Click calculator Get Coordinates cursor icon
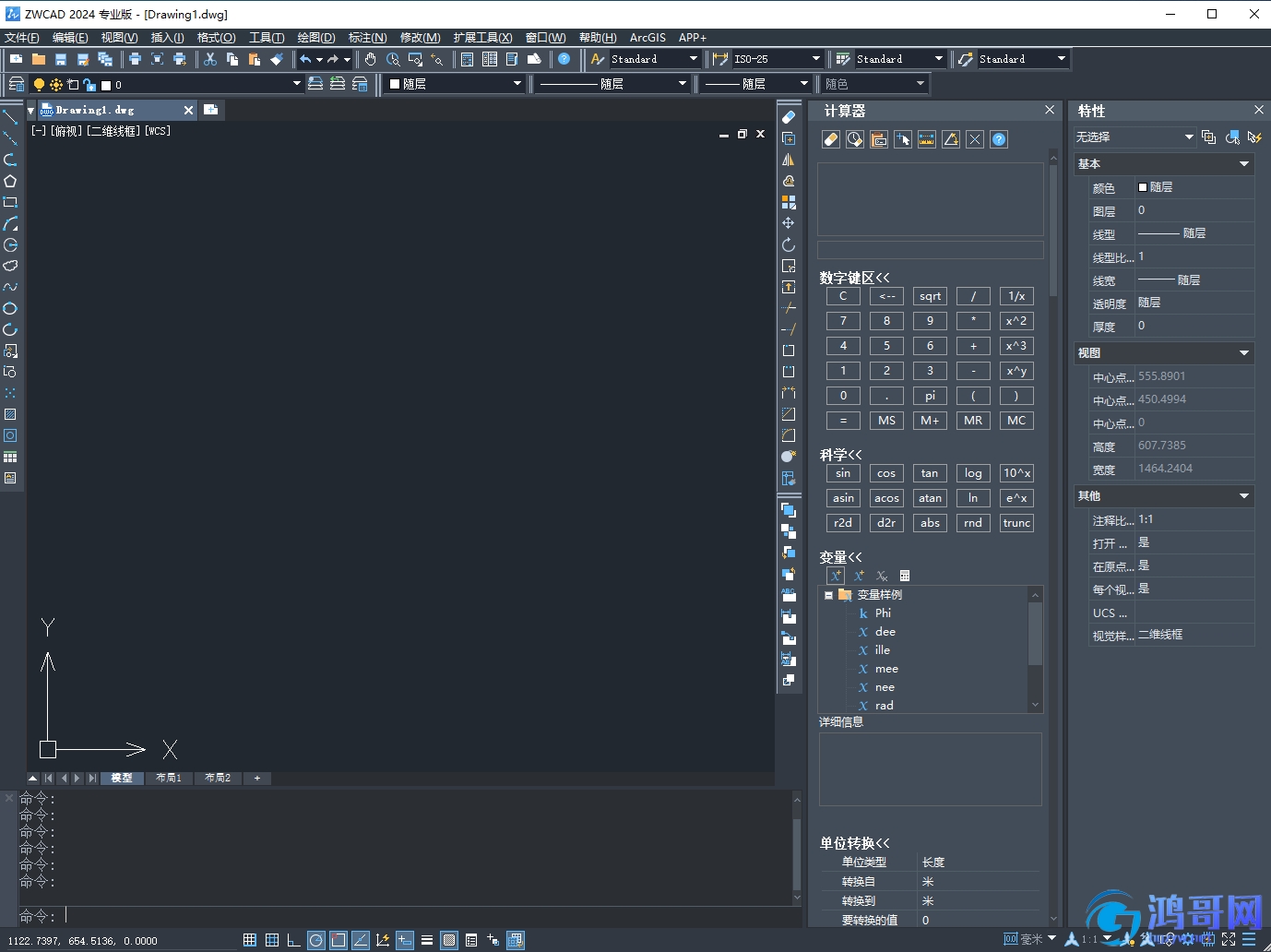This screenshot has width=1271, height=952. point(903,139)
